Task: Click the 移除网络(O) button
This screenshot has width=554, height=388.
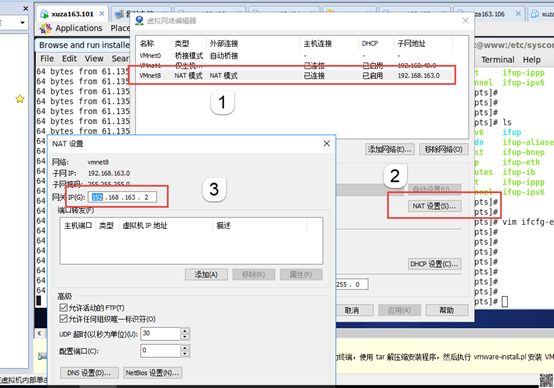Action: pos(443,149)
